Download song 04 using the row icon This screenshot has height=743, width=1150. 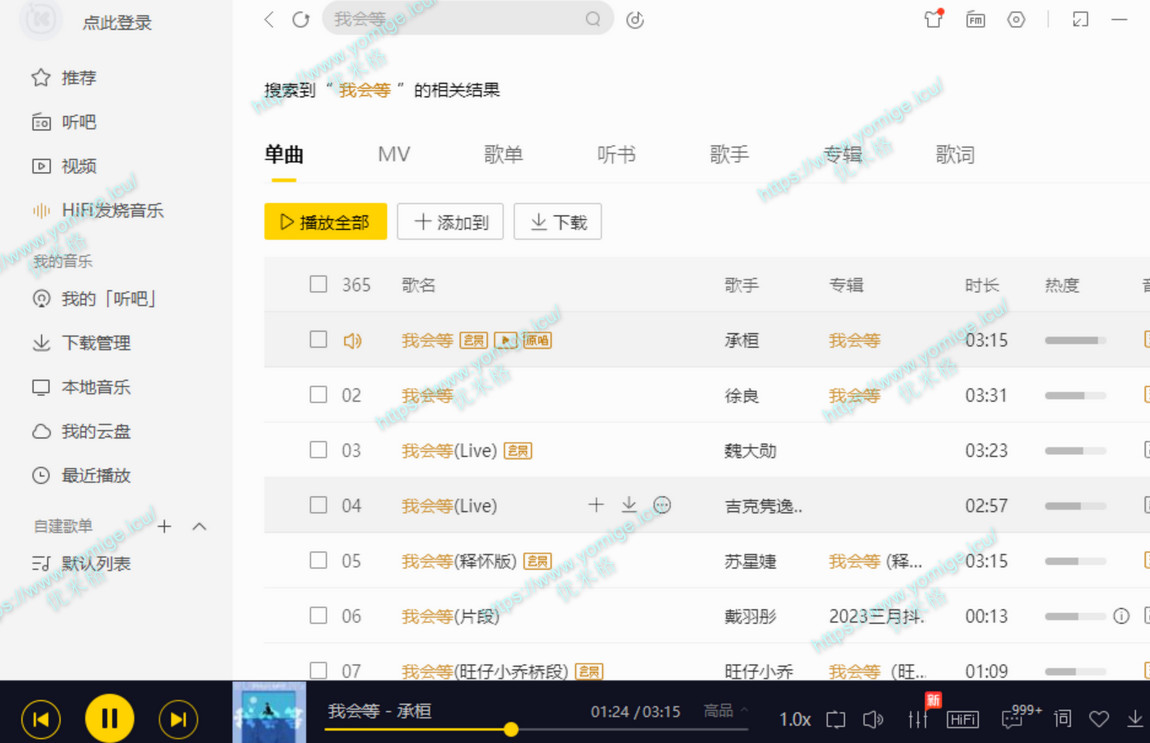coord(629,505)
